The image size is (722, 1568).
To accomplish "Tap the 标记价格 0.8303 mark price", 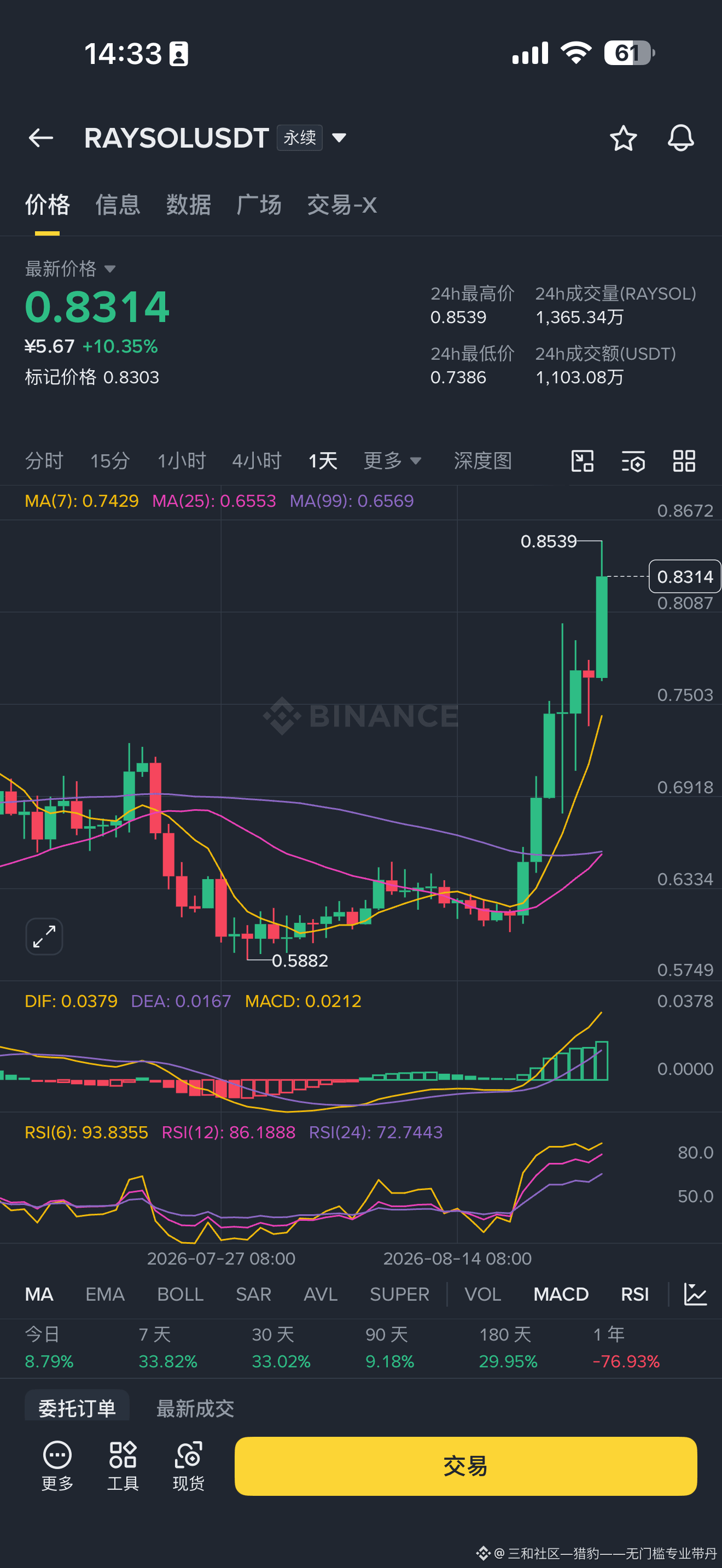I will coord(92,377).
